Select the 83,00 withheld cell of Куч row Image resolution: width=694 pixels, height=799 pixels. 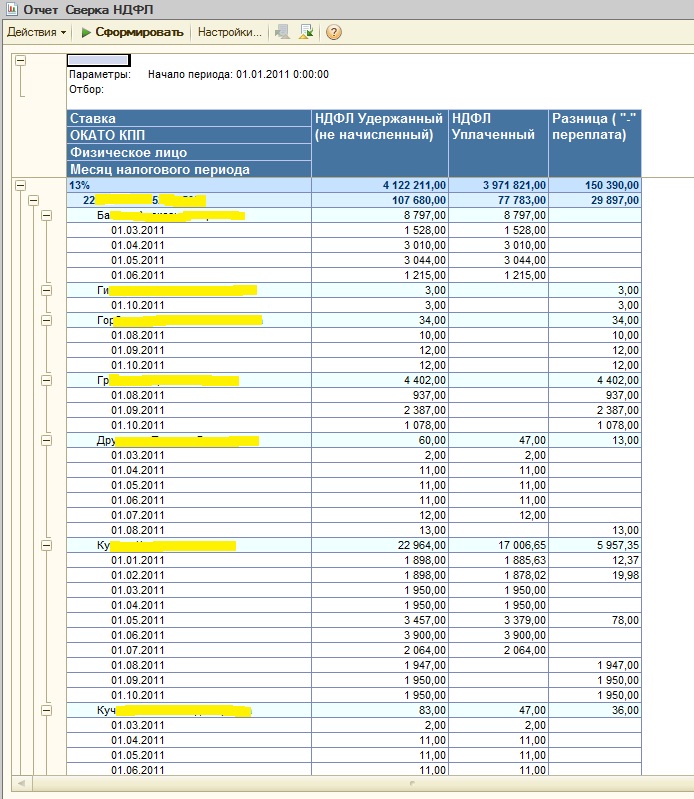(x=380, y=710)
